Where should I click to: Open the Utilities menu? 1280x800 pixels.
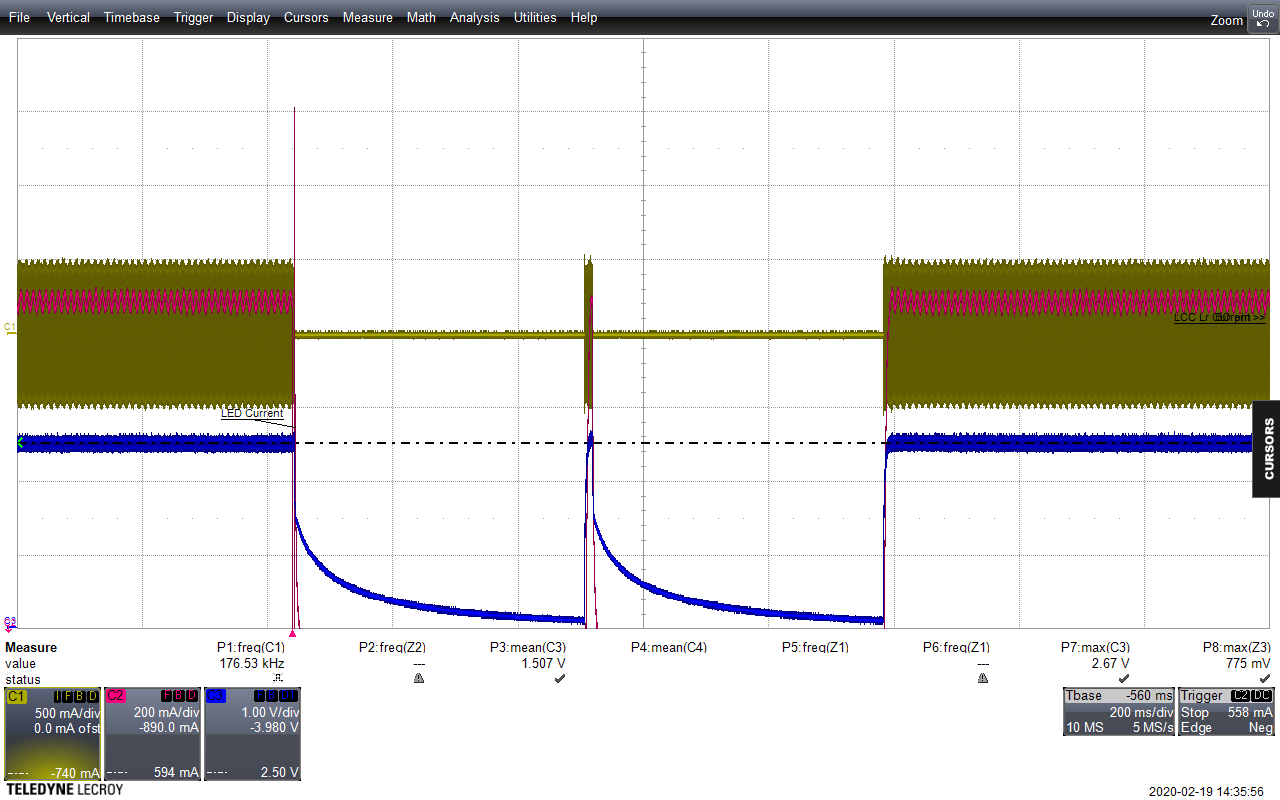point(535,17)
